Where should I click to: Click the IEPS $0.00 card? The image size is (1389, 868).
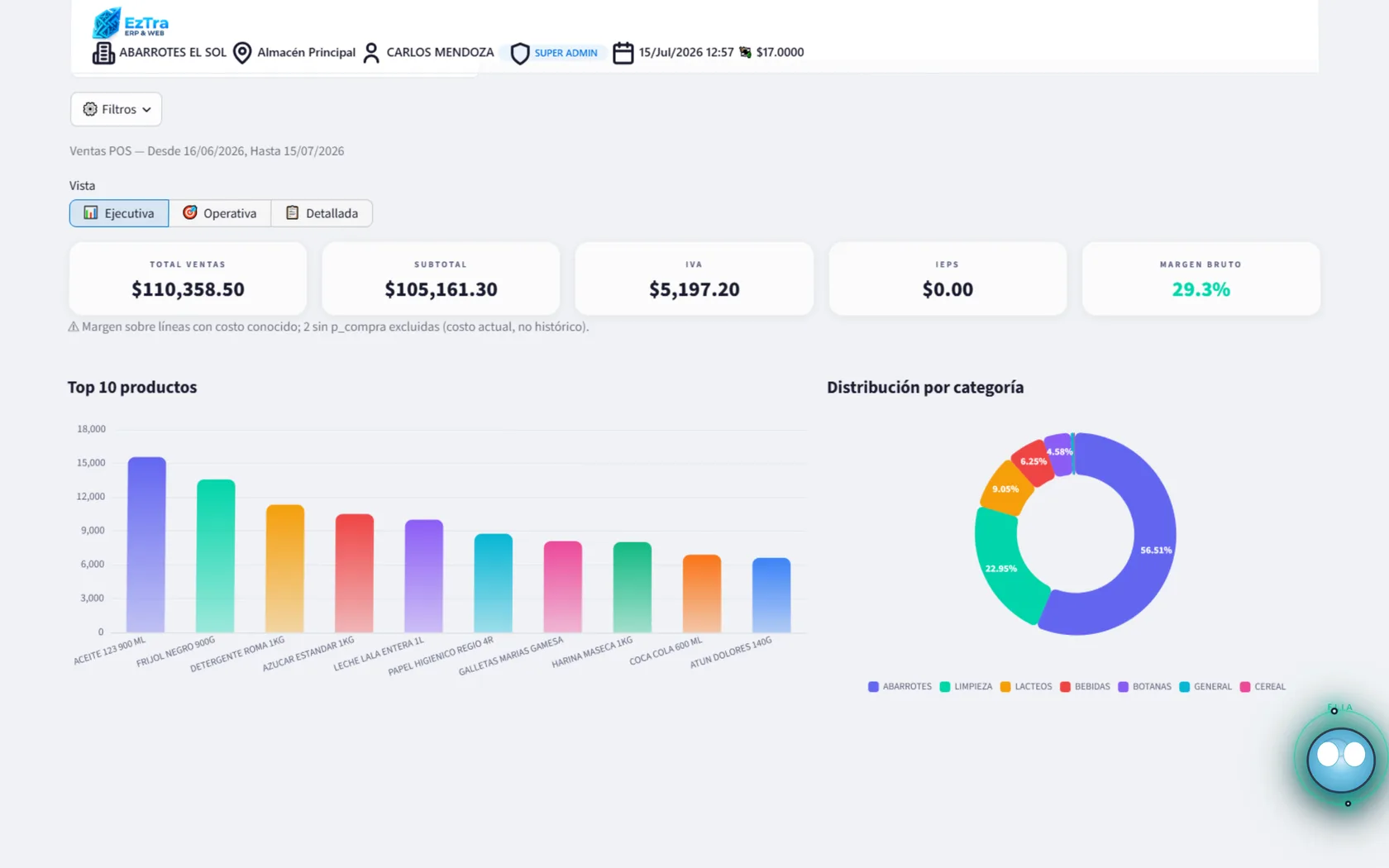pos(947,279)
